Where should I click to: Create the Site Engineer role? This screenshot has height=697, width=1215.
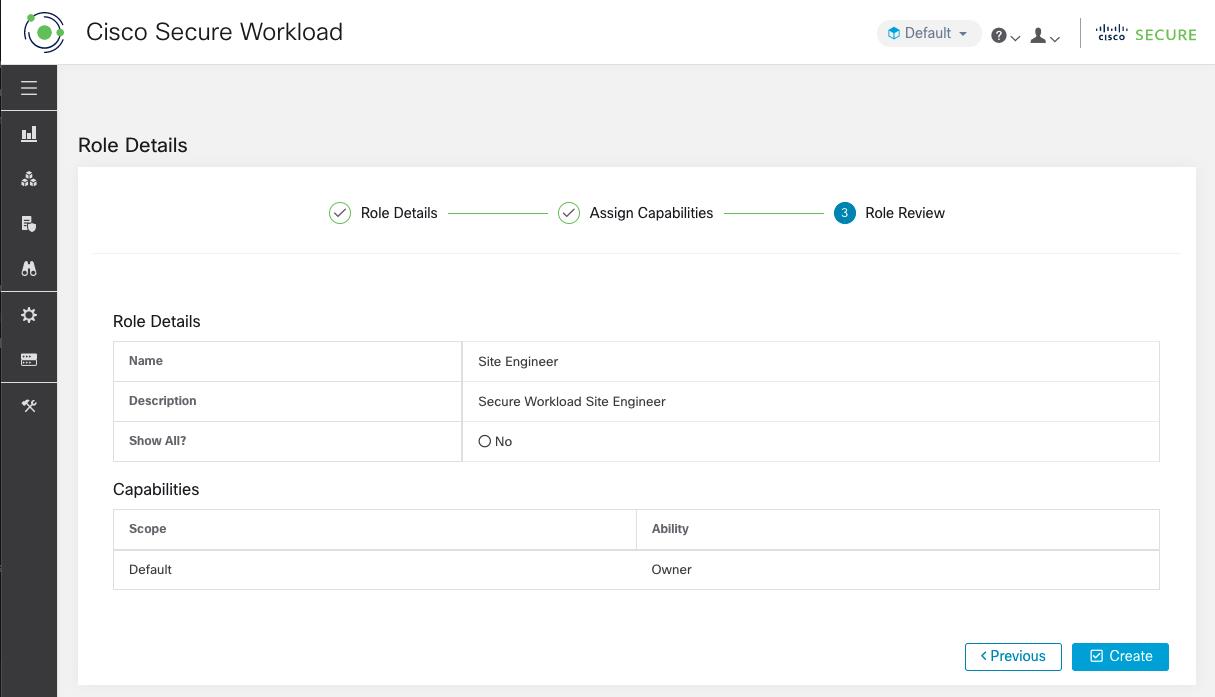point(1120,656)
